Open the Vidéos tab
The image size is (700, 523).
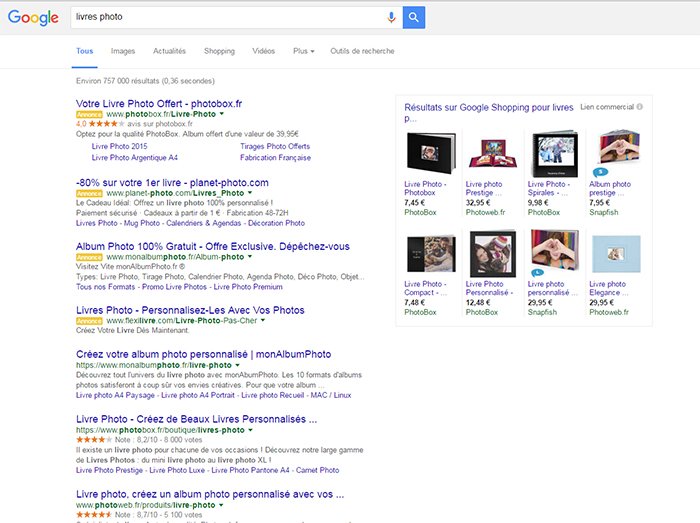[263, 51]
